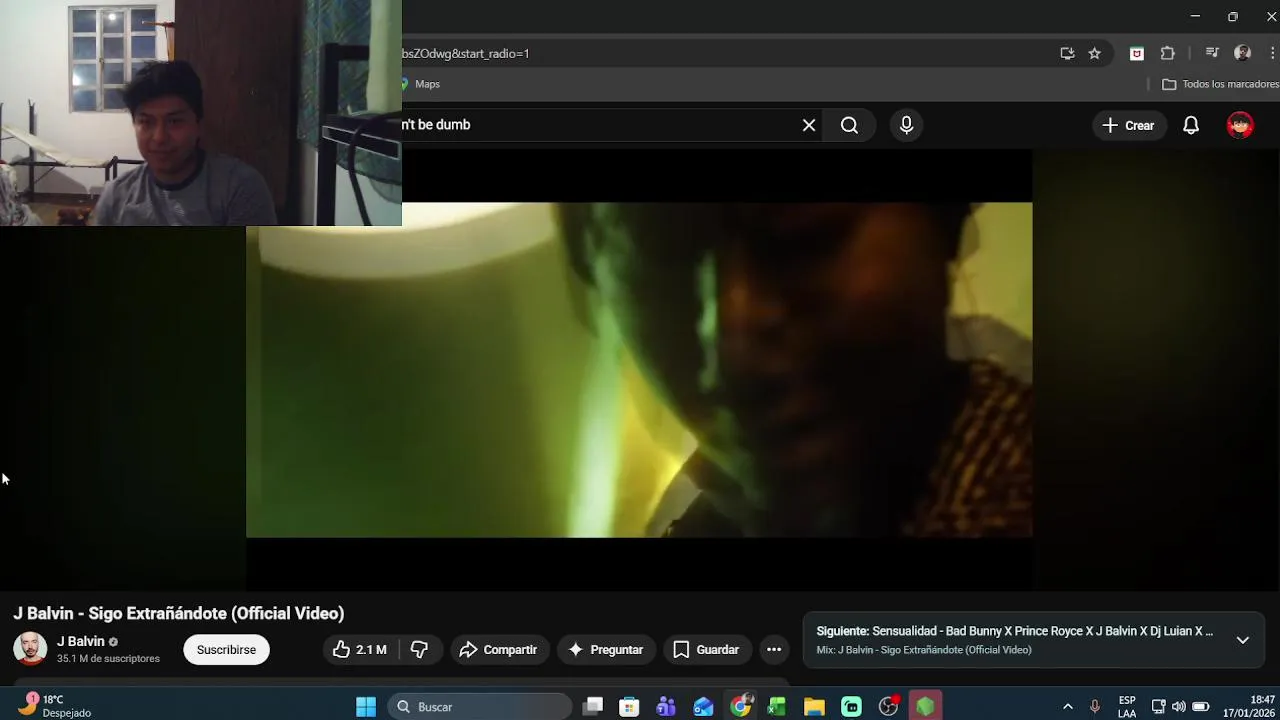Click the 35.1 M de suscriptores text
The width and height of the screenshot is (1280, 720).
coord(108,659)
